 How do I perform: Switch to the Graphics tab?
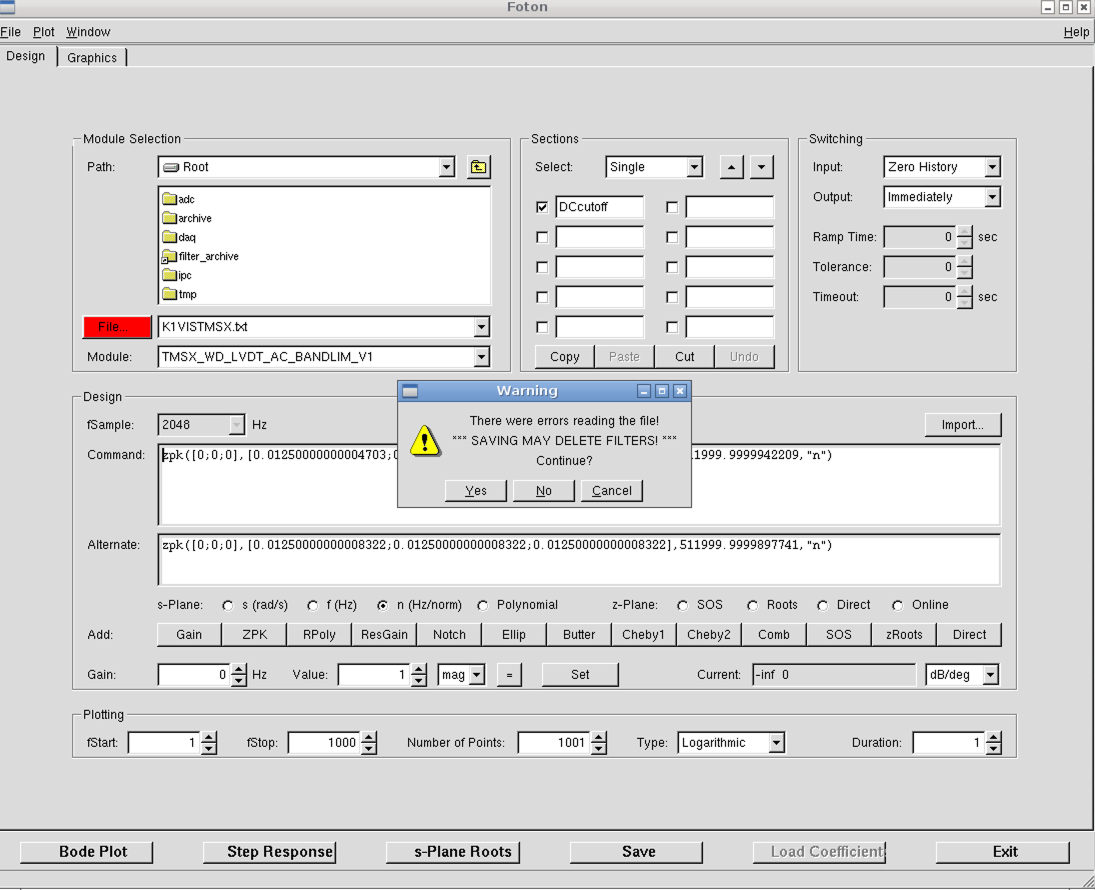pos(92,57)
